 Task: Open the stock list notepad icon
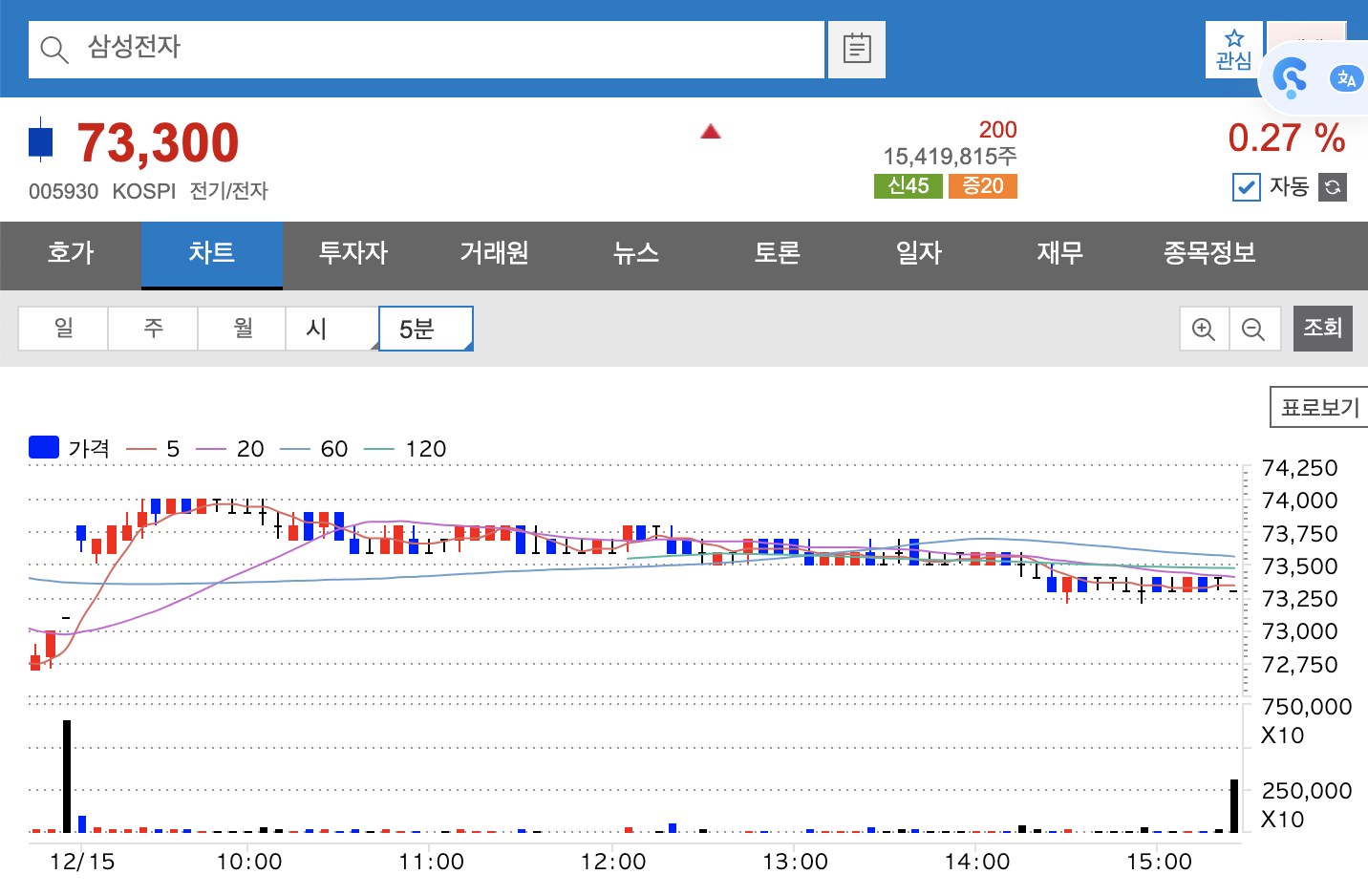(857, 49)
